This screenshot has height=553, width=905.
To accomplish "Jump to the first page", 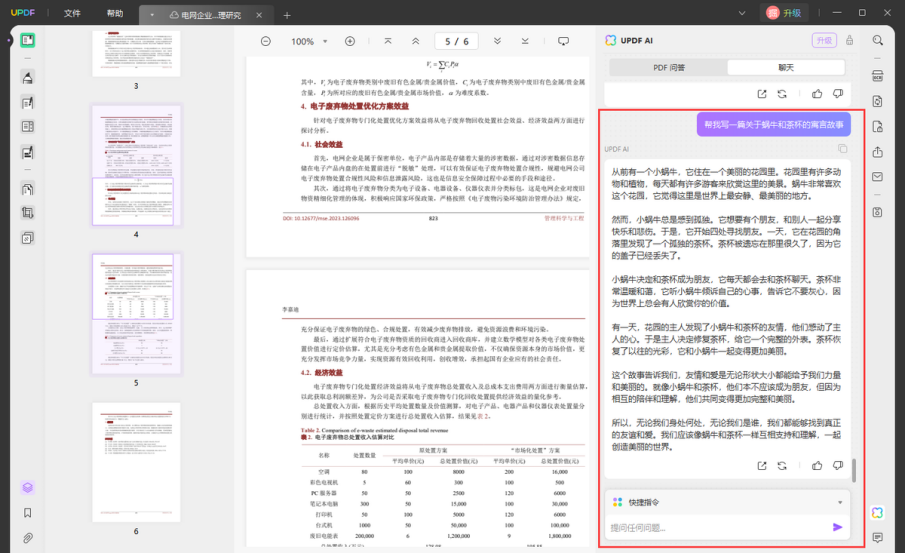I will click(388, 41).
